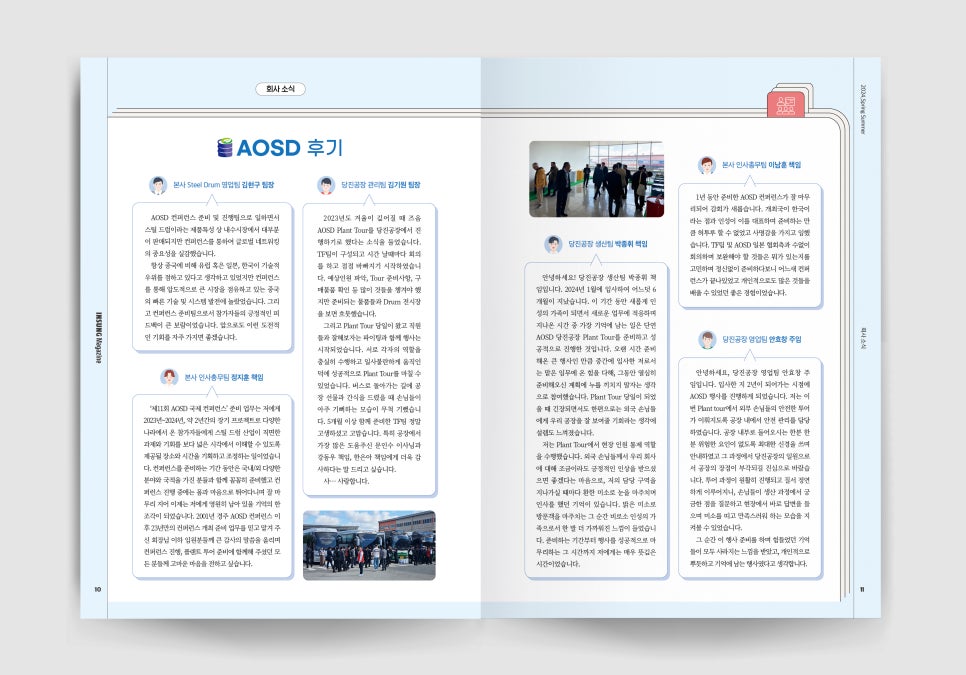Click the drum barrel icon beside AOSD 후기
The height and width of the screenshot is (675, 966).
[x=225, y=148]
